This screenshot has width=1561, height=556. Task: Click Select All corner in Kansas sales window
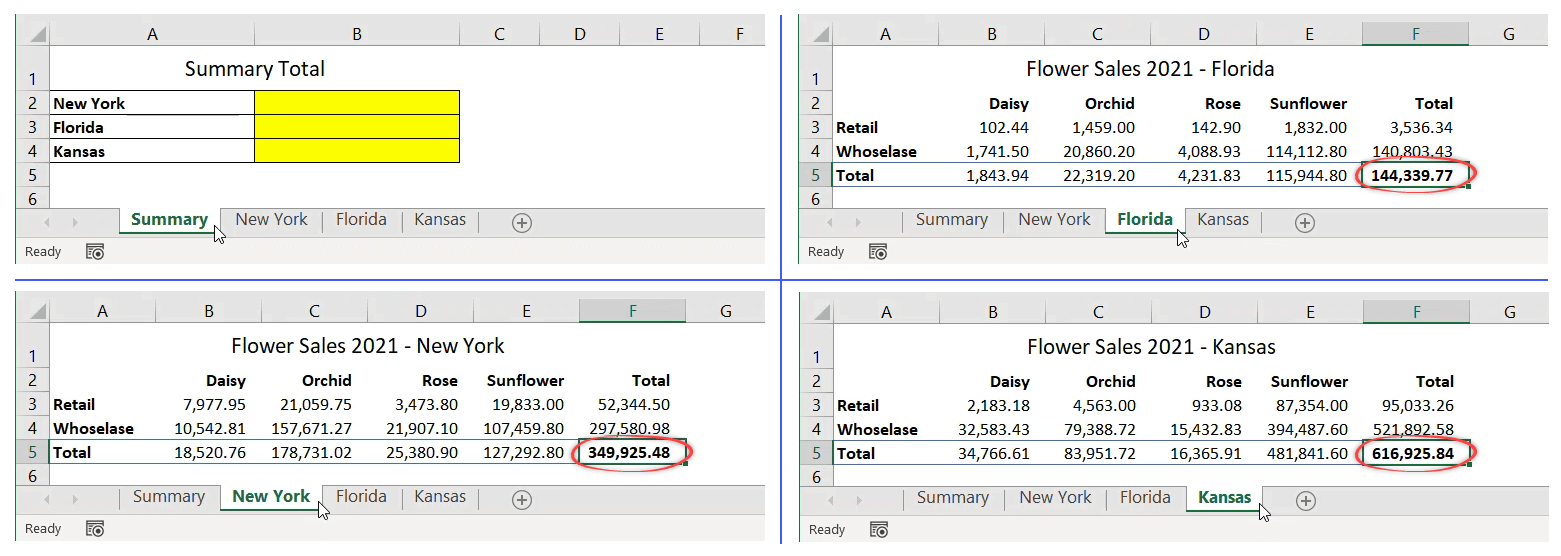point(817,313)
